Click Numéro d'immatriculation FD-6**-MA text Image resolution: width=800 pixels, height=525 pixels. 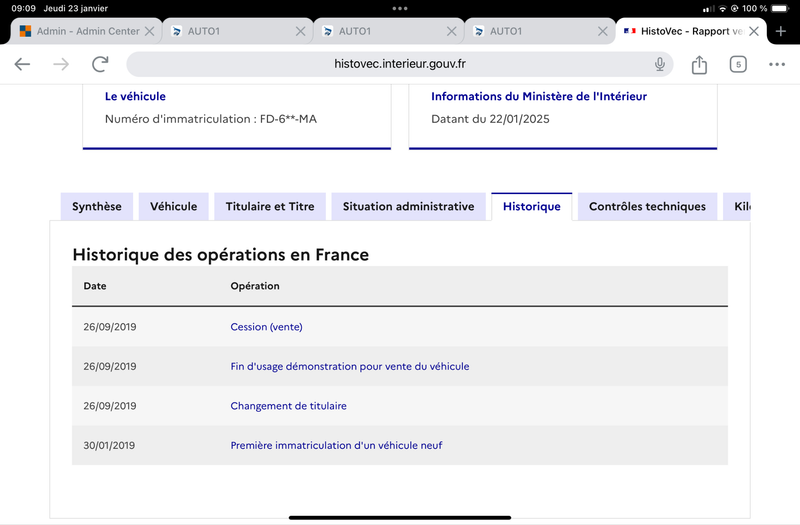211,119
